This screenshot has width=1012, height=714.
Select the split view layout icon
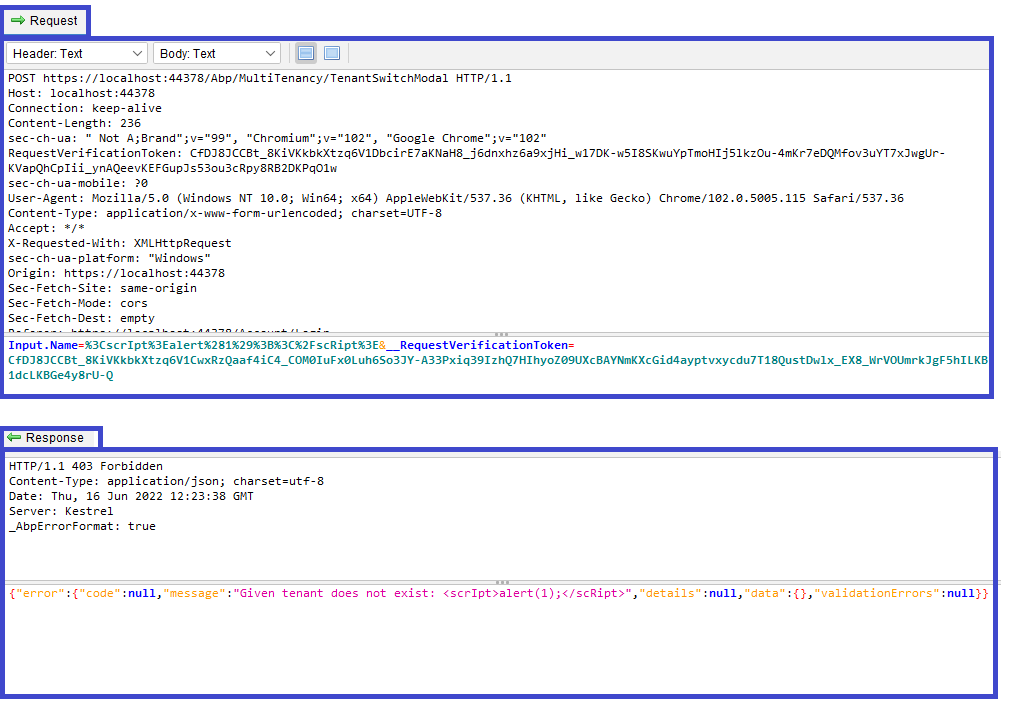tap(306, 54)
